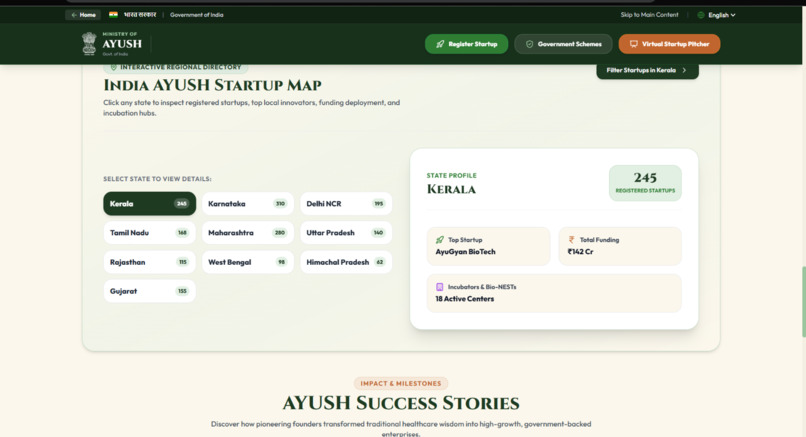Select the Maharashtra state option
This screenshot has height=437, width=806.
tap(248, 233)
